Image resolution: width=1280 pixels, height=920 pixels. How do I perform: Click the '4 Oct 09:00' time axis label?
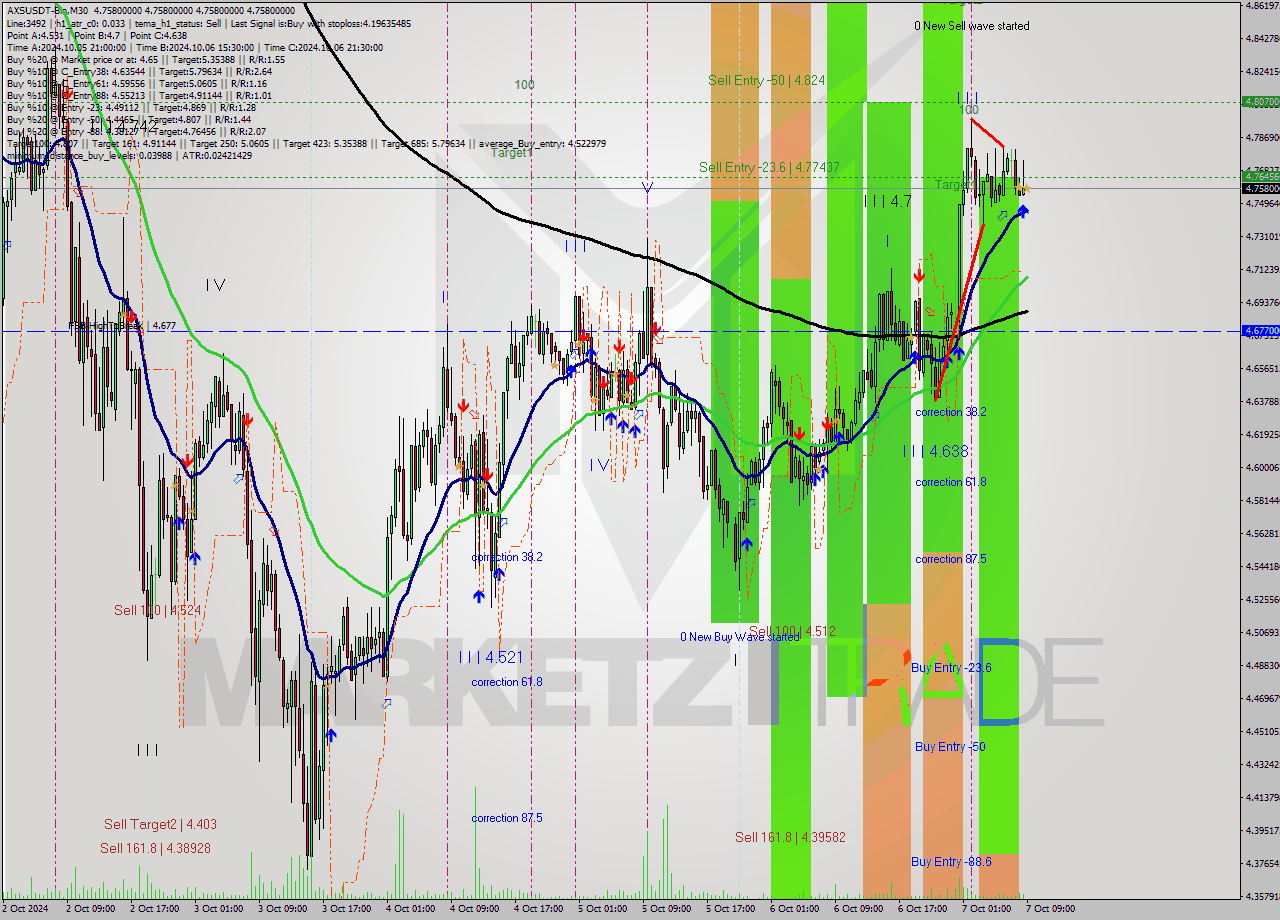click(473, 909)
